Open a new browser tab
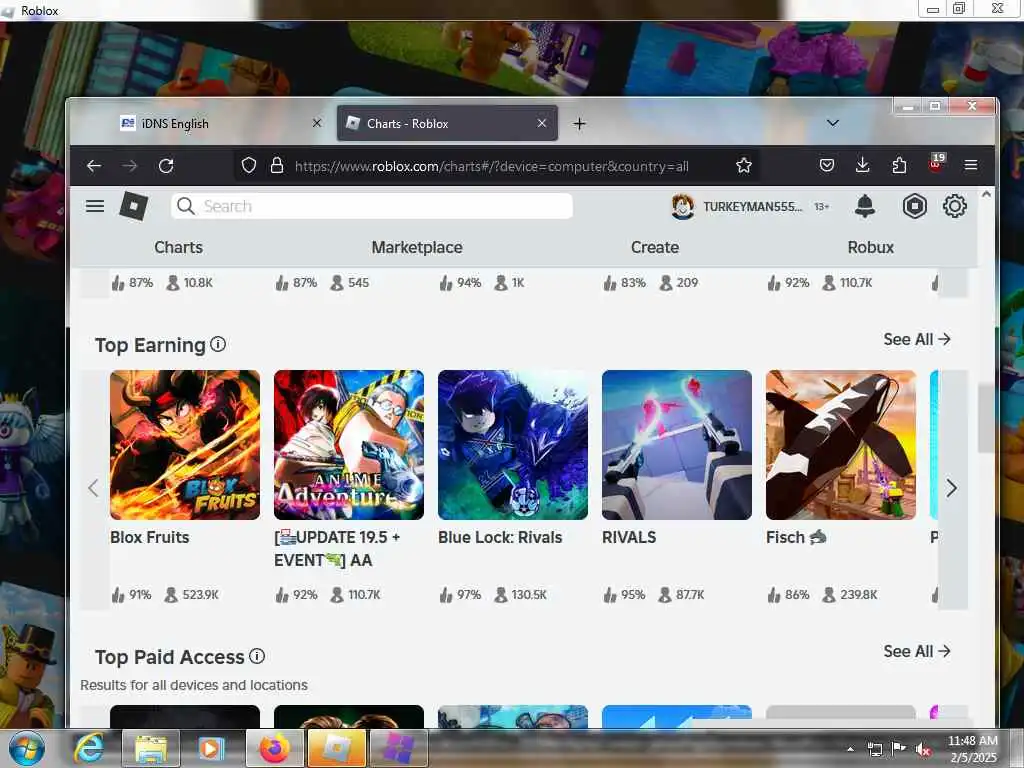This screenshot has height=768, width=1024. [x=579, y=124]
